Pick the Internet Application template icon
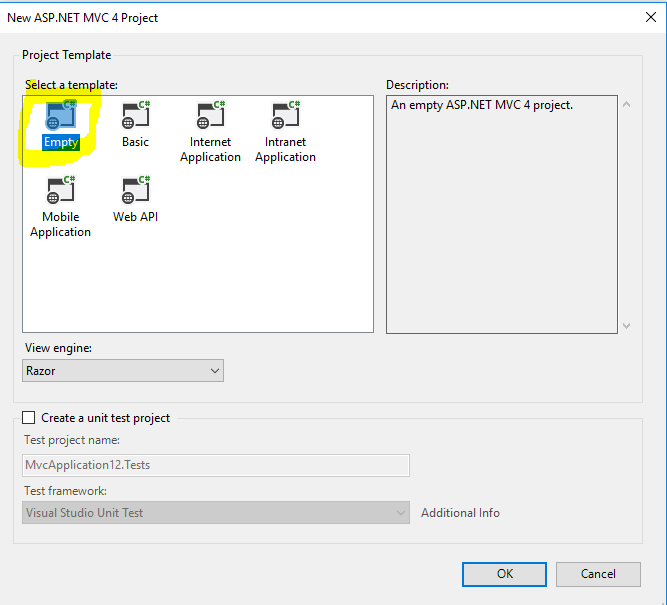667x605 pixels. tap(210, 116)
